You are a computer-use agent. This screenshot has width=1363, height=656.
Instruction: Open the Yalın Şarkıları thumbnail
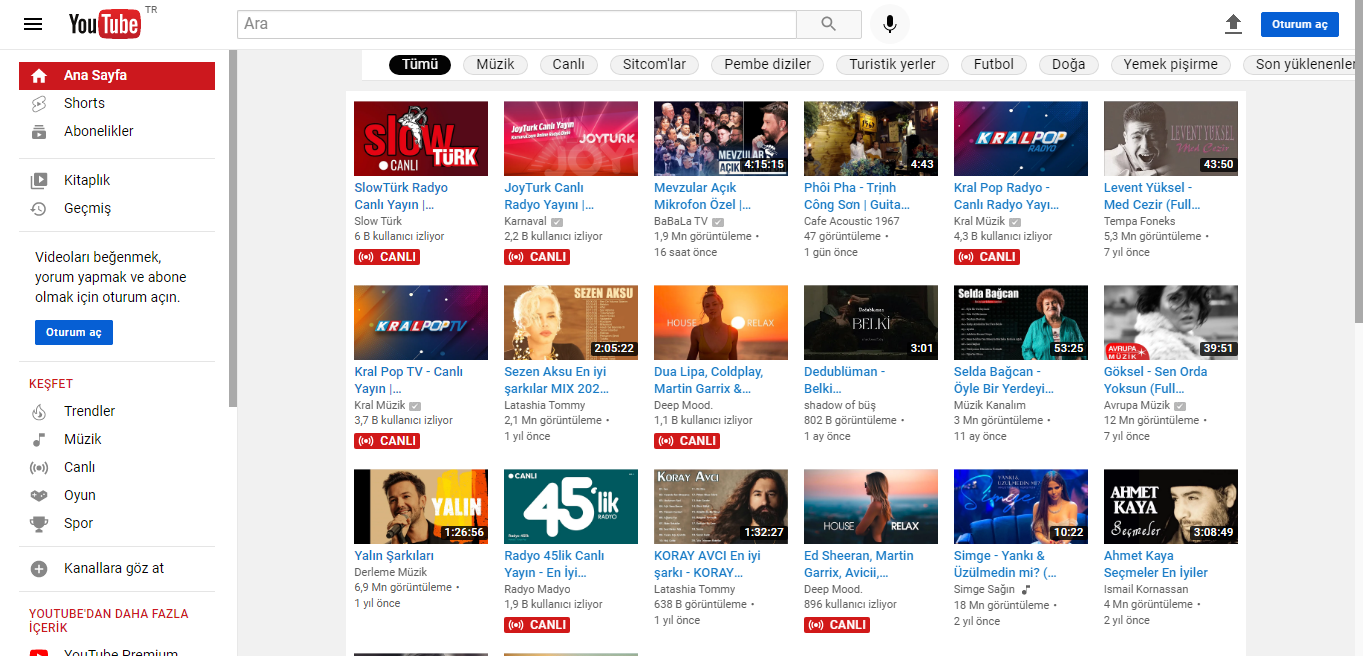421,507
